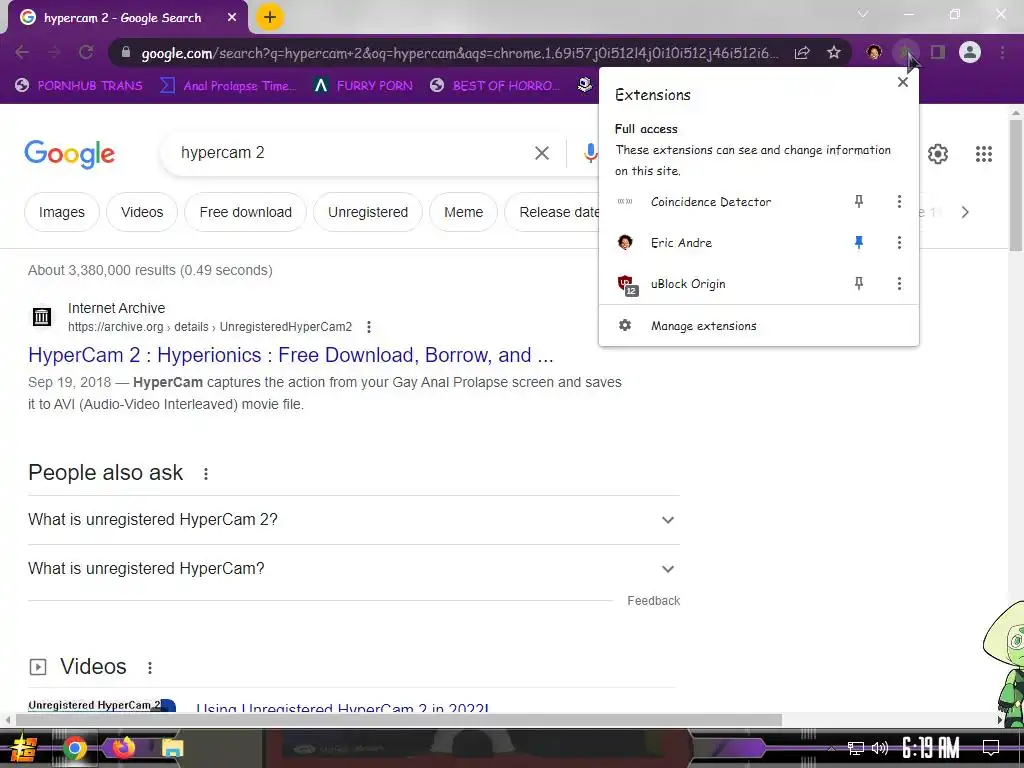Click the share page icon in address bar
Screen dimensions: 1024x768
point(802,52)
